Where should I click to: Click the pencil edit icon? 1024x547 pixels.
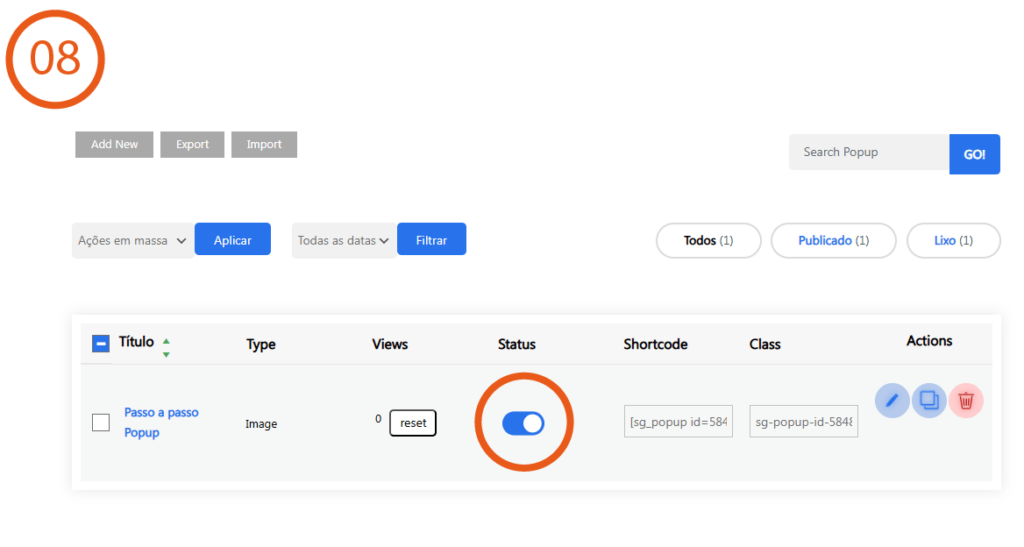pyautogui.click(x=892, y=401)
